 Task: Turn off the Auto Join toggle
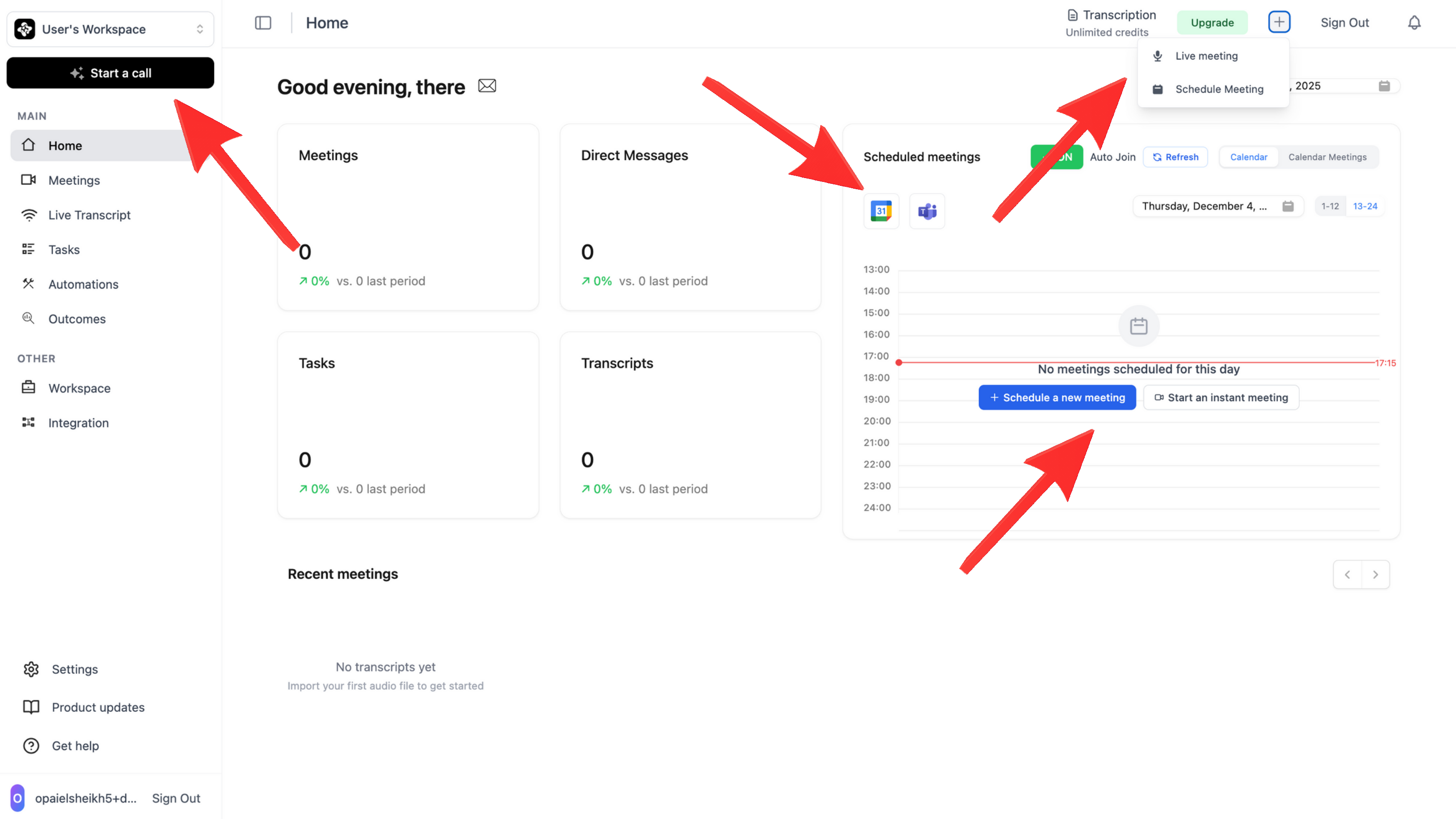1057,157
